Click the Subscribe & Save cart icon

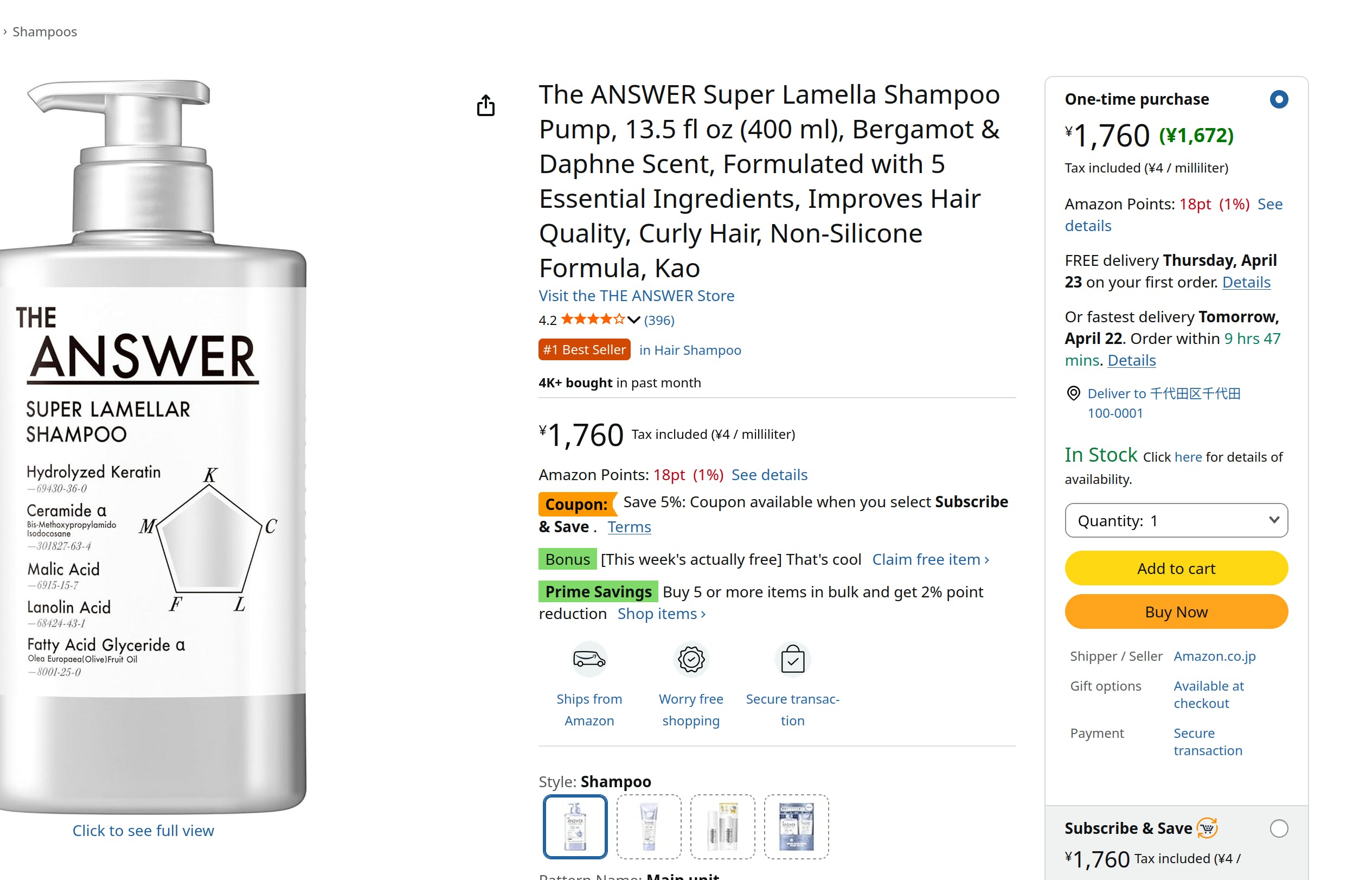point(1207,827)
